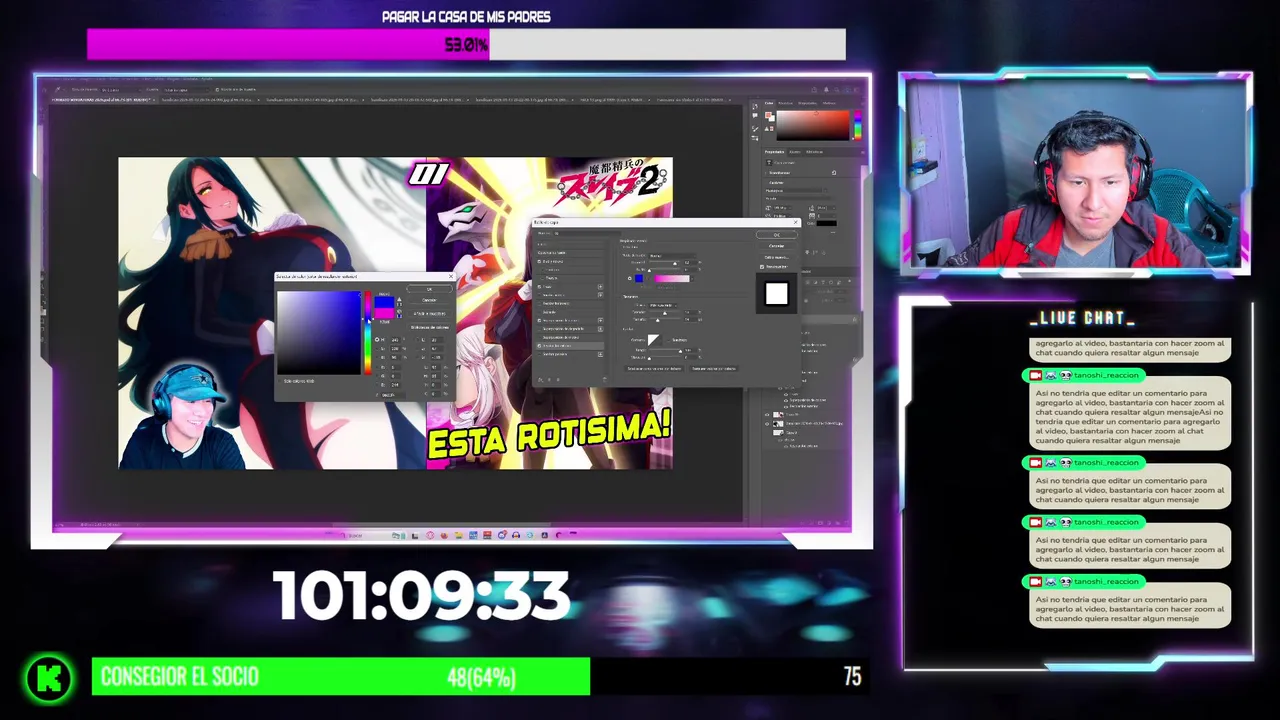This screenshot has height=720, width=1280.
Task: Toggle Superposición de colores checkbox
Action: click(539, 321)
